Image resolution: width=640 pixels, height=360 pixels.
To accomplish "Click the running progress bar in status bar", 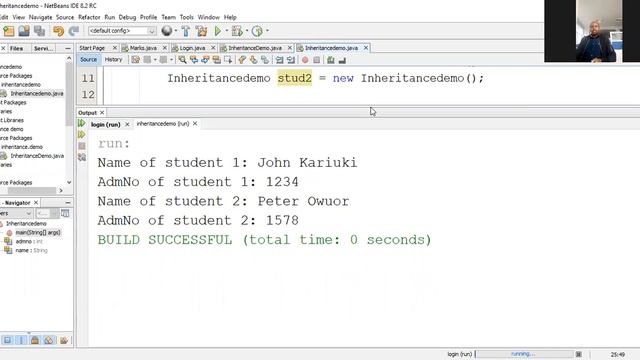I will point(524,354).
